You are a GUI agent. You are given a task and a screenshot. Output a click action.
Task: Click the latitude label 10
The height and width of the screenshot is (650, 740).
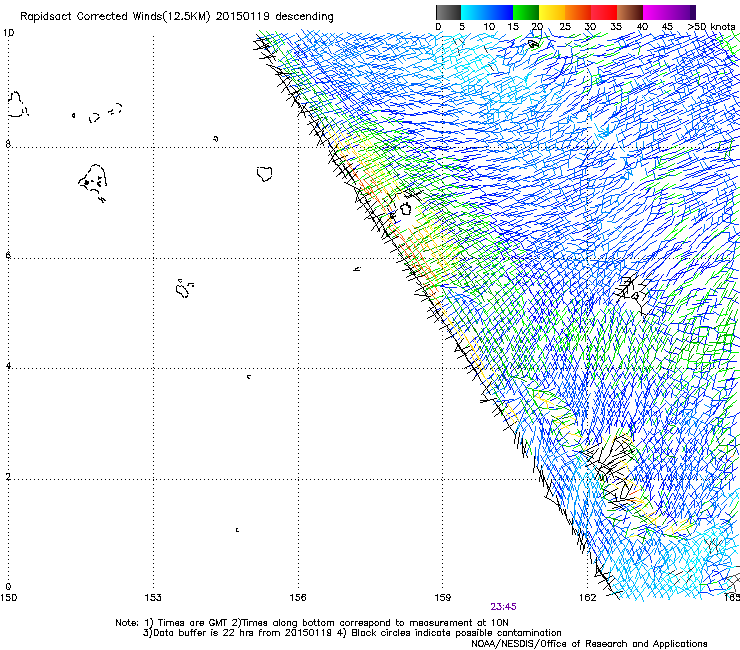point(8,33)
